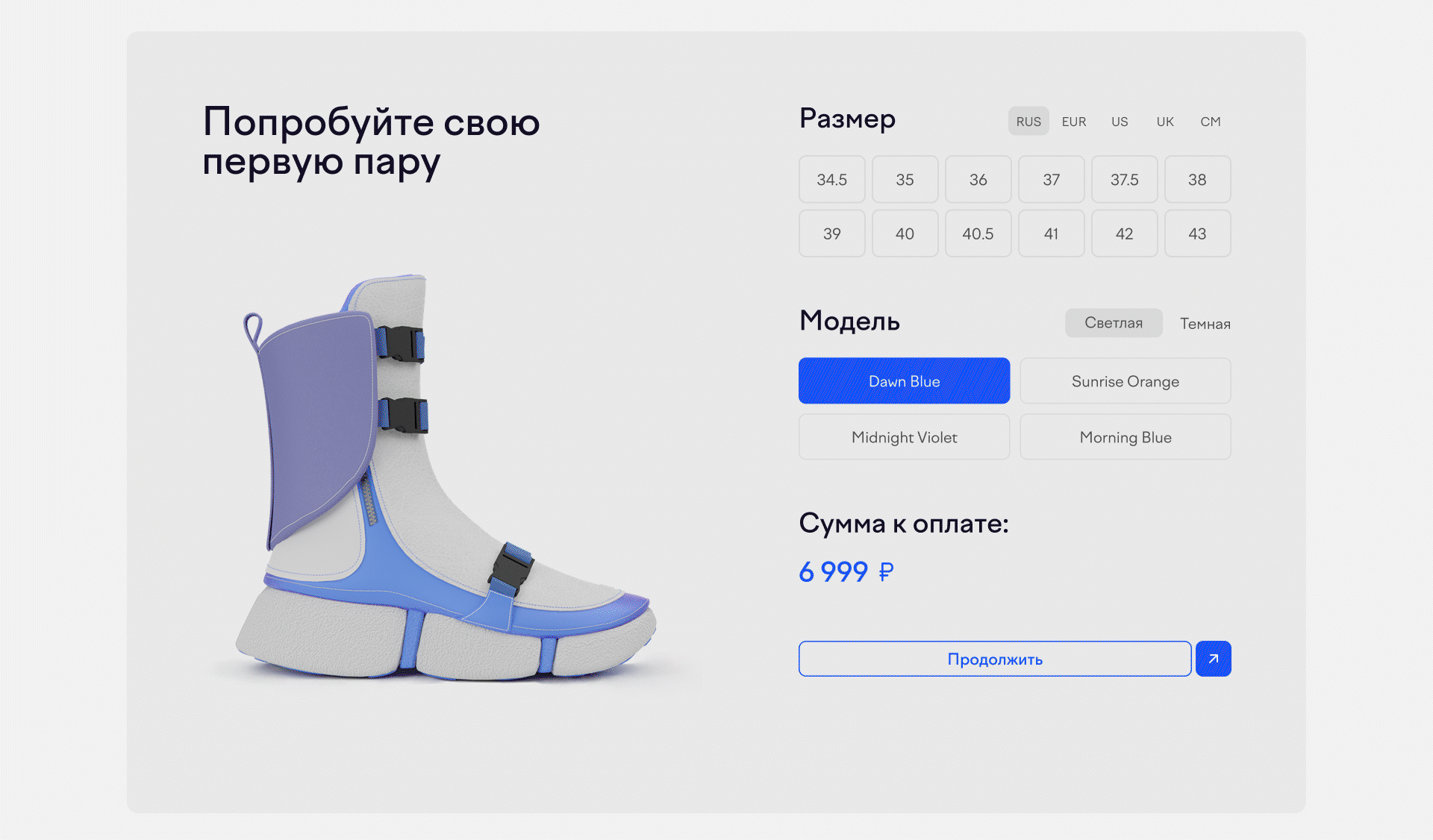This screenshot has width=1433, height=840.
Task: Choose the Sunrise Orange model
Action: (x=1125, y=381)
